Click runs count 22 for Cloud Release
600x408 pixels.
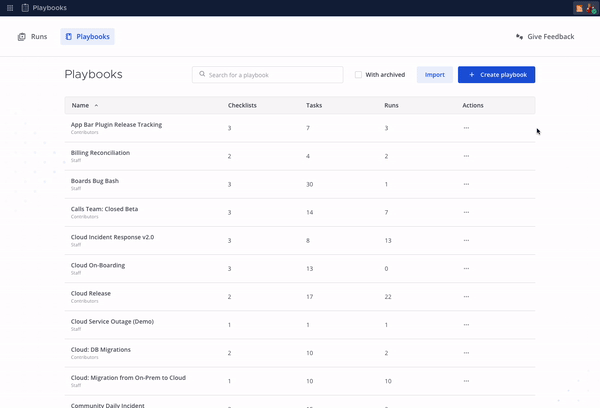pyautogui.click(x=388, y=297)
